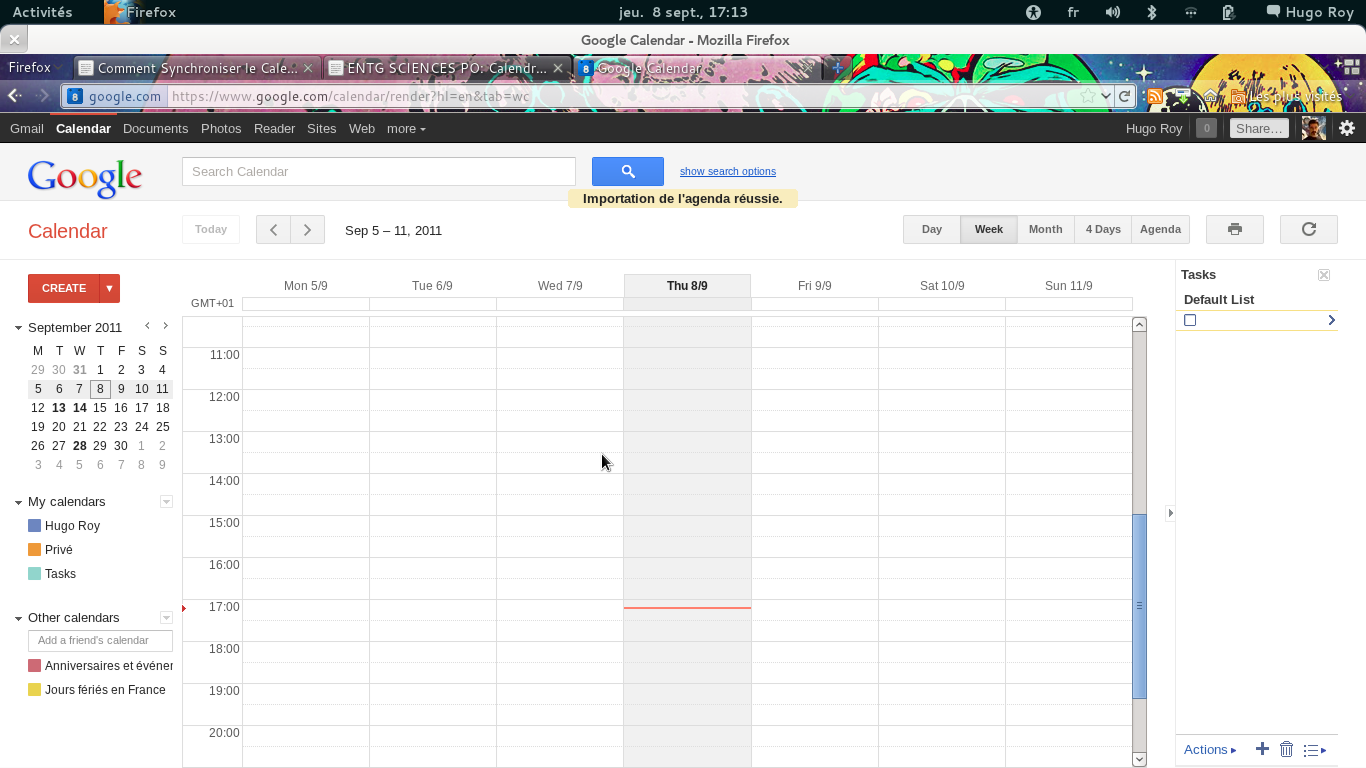
Task: Click the Search Calendar input field
Action: (379, 171)
